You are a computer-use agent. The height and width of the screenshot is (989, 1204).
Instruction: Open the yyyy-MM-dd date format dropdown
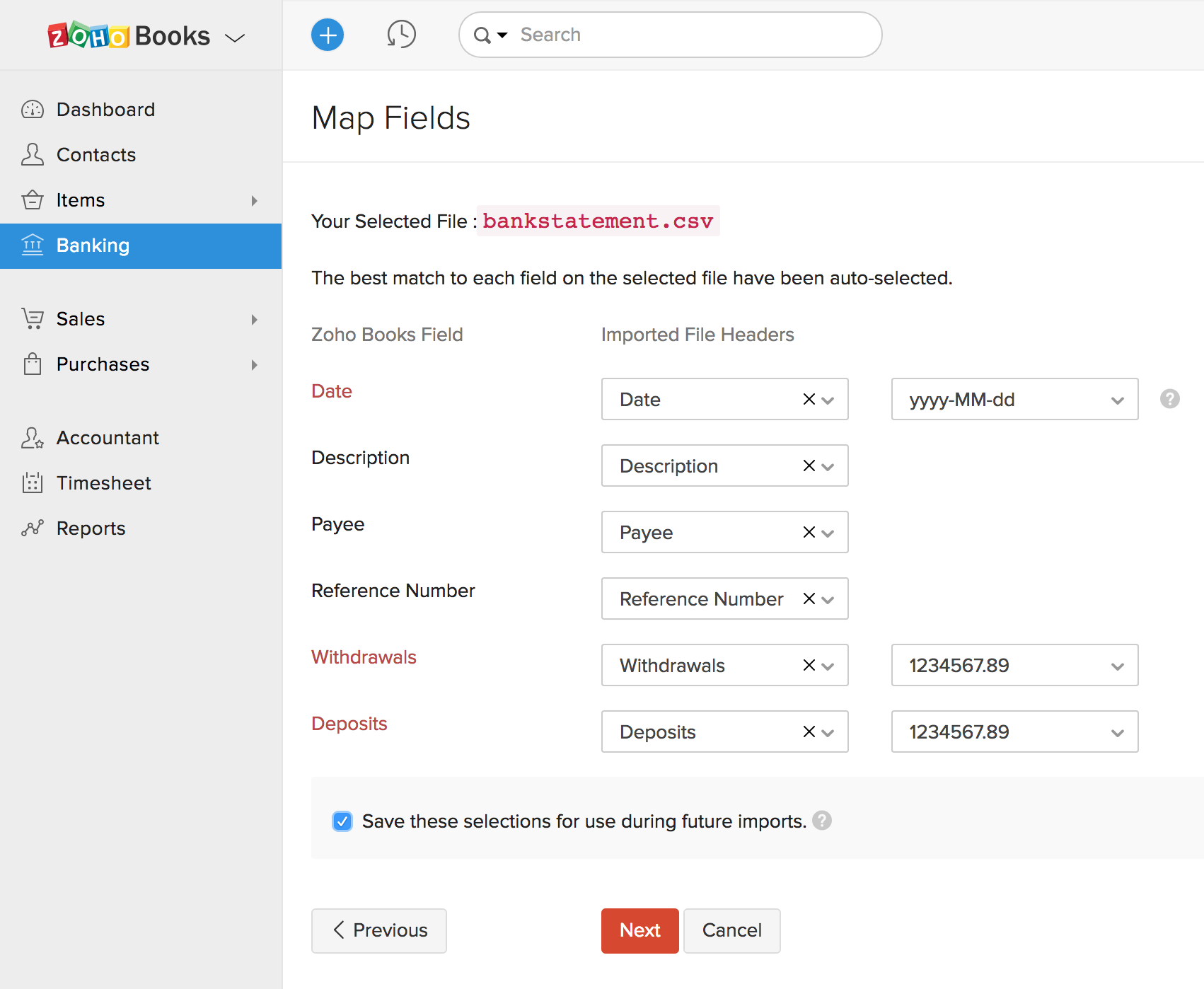coord(1014,400)
